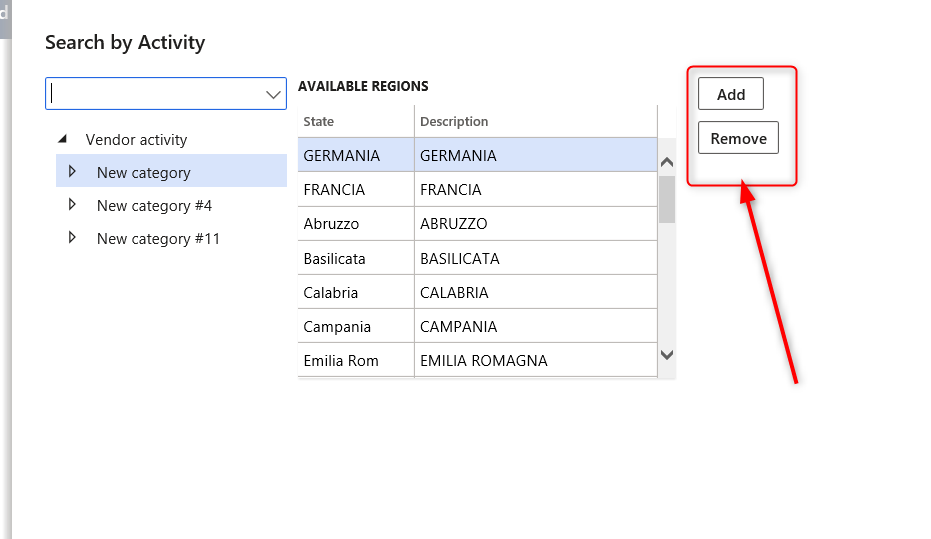The width and height of the screenshot is (931, 539).
Task: Select the FRANCIA row in regions
Action: point(334,190)
